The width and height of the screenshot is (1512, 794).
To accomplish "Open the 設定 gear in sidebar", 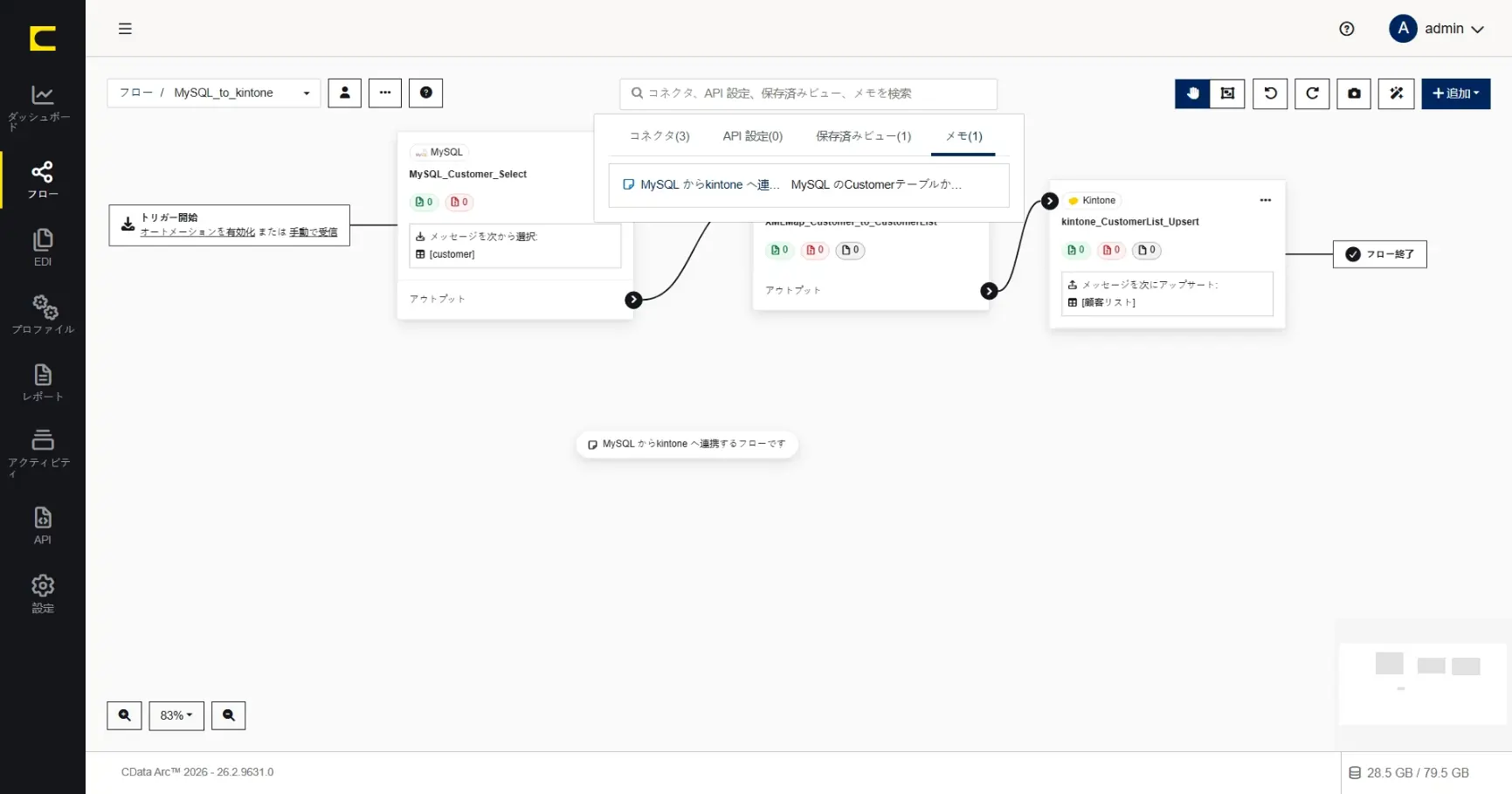I will 42,594.
